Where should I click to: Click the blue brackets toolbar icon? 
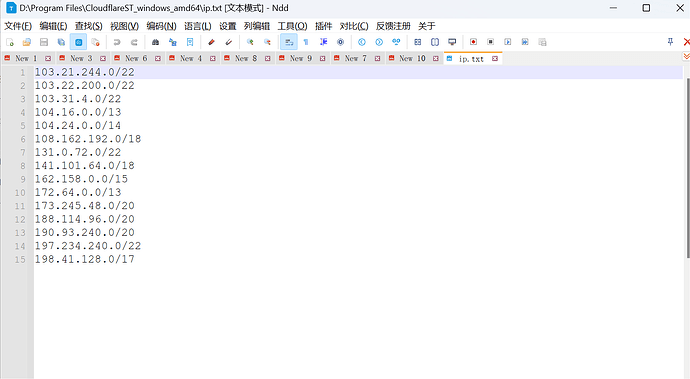coord(435,42)
